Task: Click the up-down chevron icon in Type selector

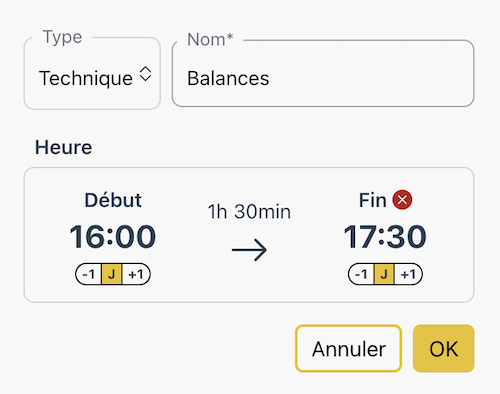Action: [x=145, y=74]
